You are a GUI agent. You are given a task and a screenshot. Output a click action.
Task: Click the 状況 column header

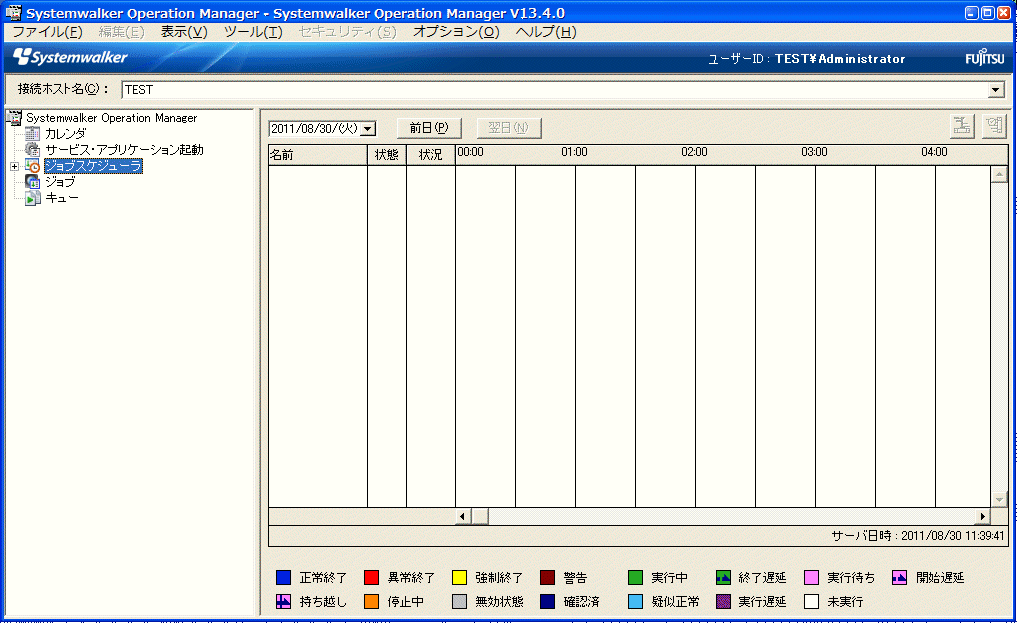431,155
